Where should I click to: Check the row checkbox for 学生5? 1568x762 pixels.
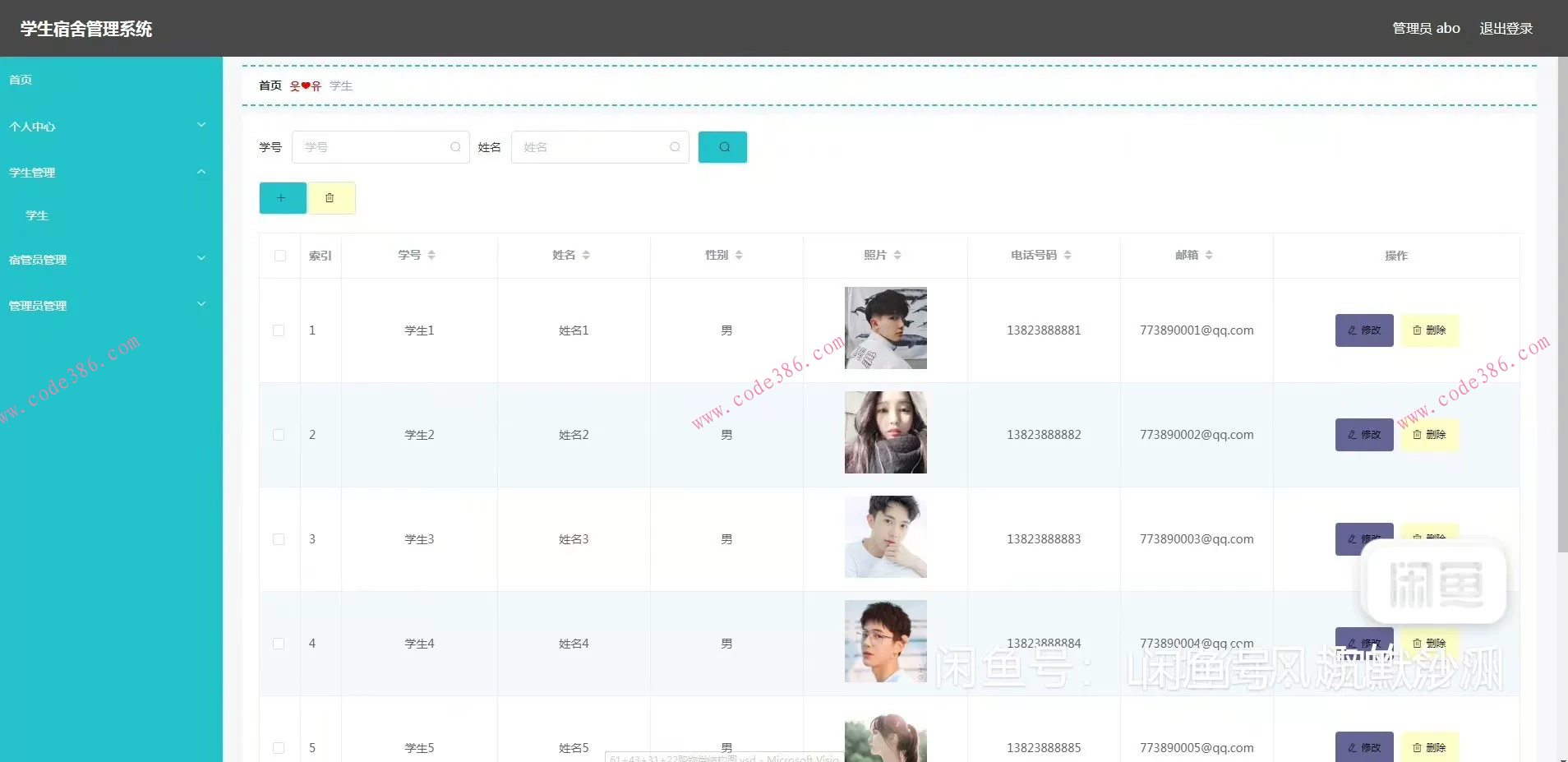(279, 748)
